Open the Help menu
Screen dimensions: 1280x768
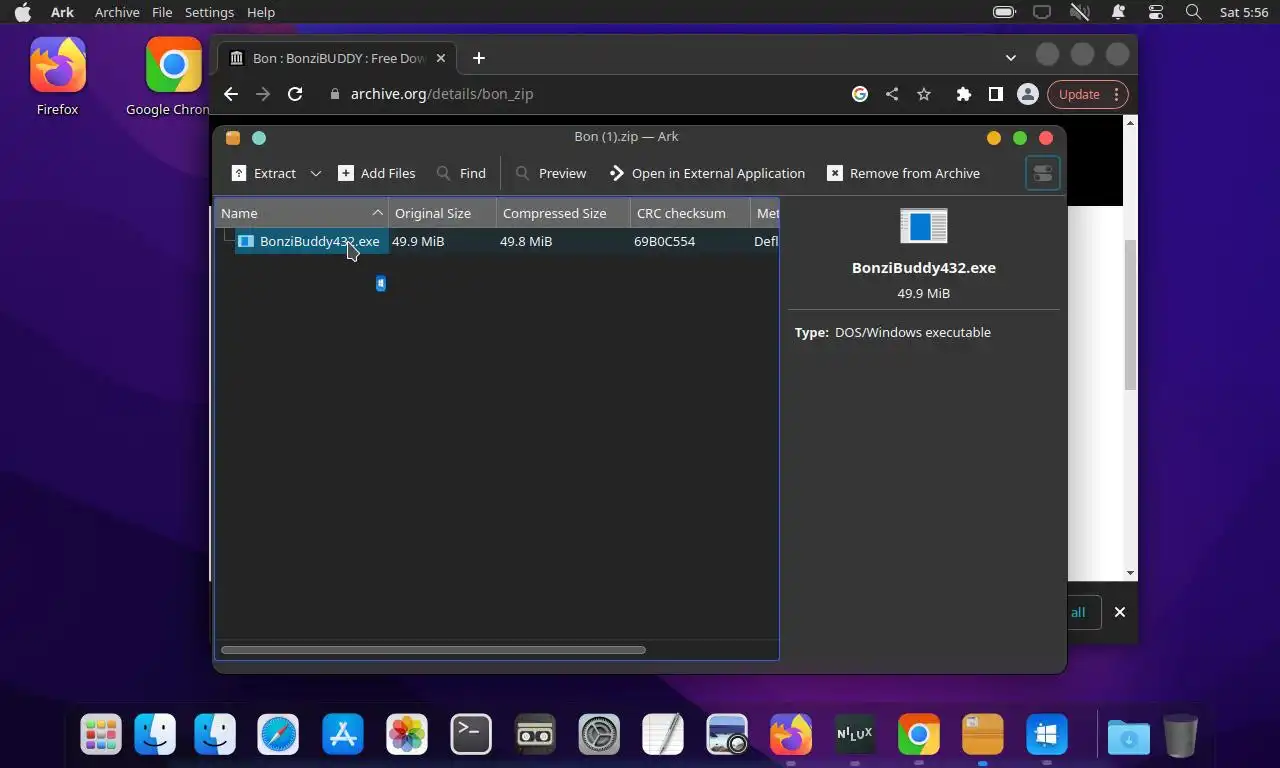[261, 12]
